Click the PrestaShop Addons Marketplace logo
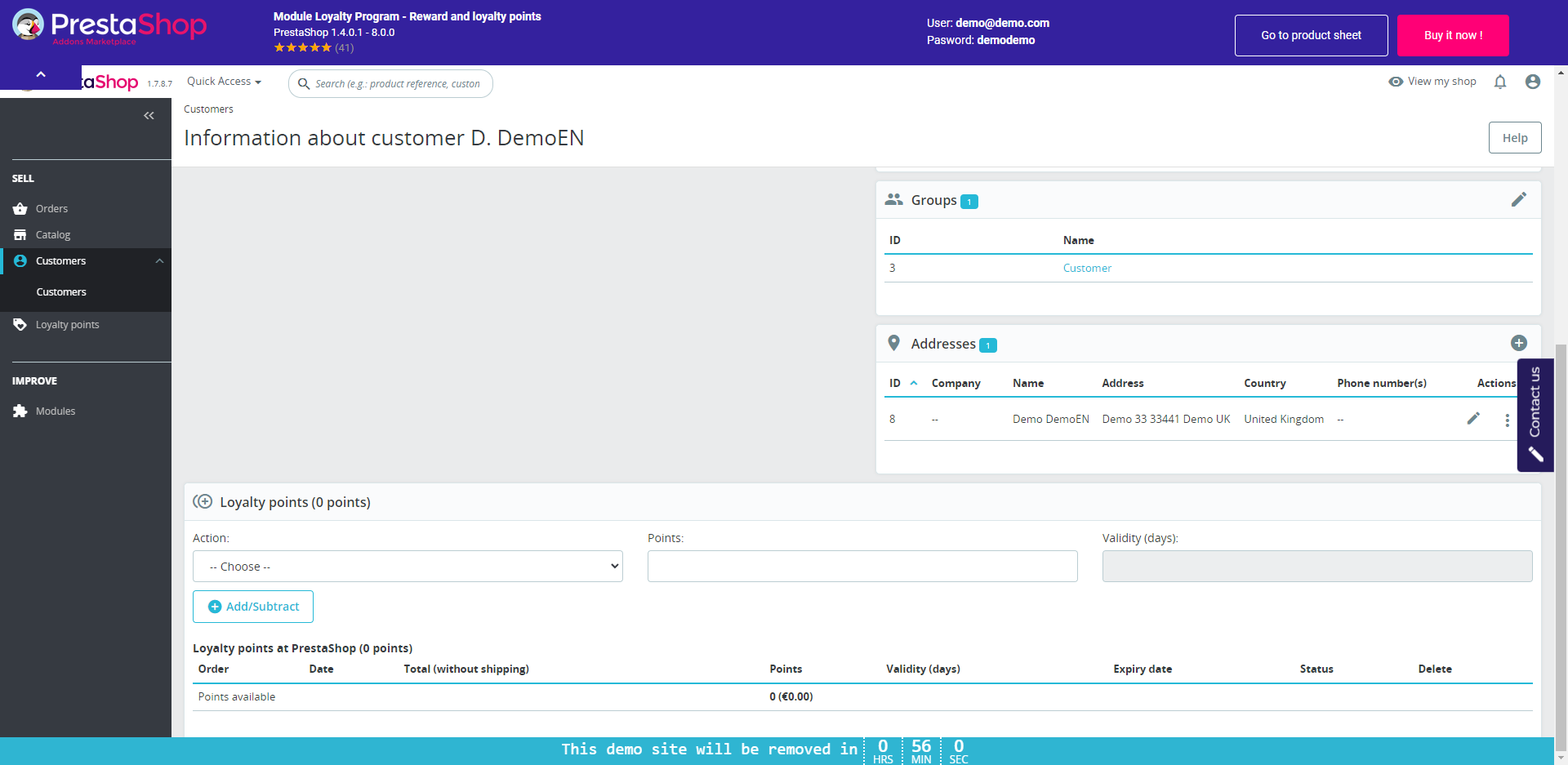Viewport: 1568px width, 765px height. [109, 27]
